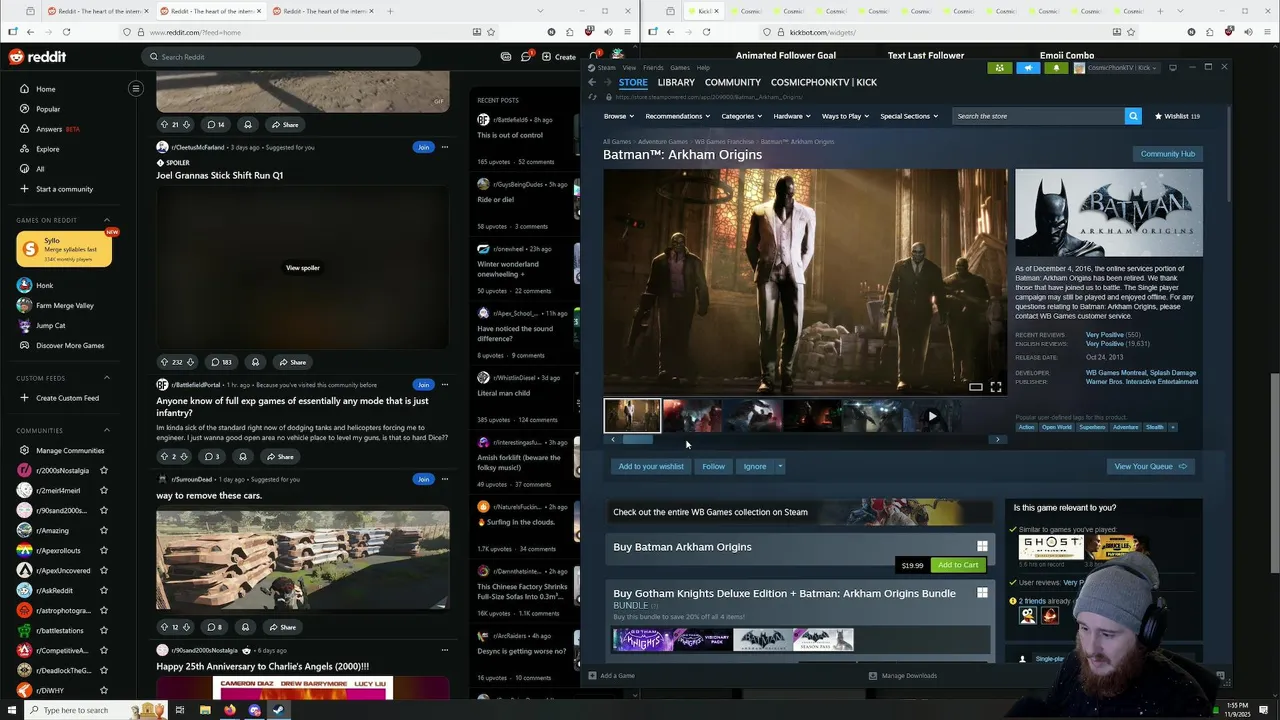Upvote the Joel Grannas Stick Shift post
This screenshot has height=720, width=1280.
164,362
